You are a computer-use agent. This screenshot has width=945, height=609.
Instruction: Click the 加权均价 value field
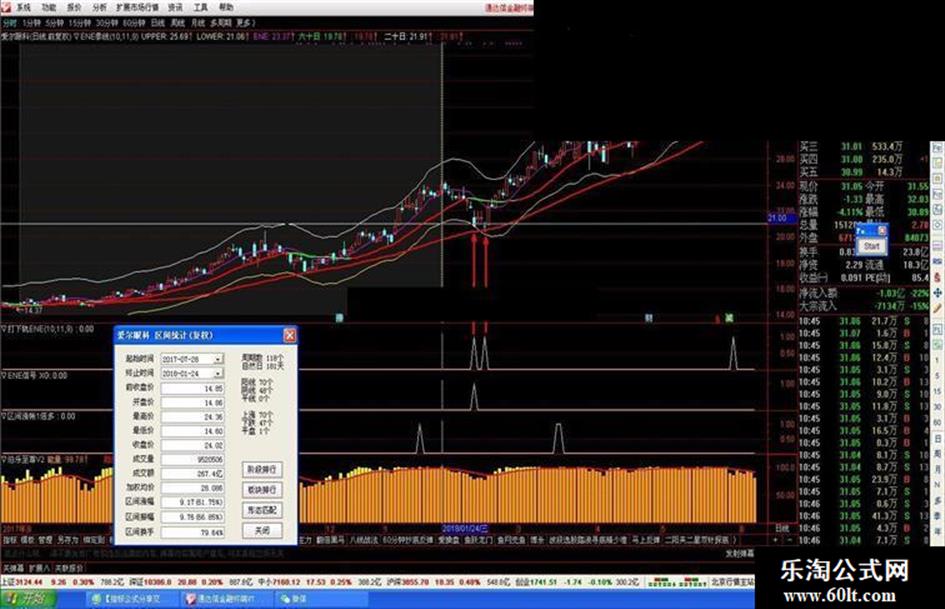(192, 488)
